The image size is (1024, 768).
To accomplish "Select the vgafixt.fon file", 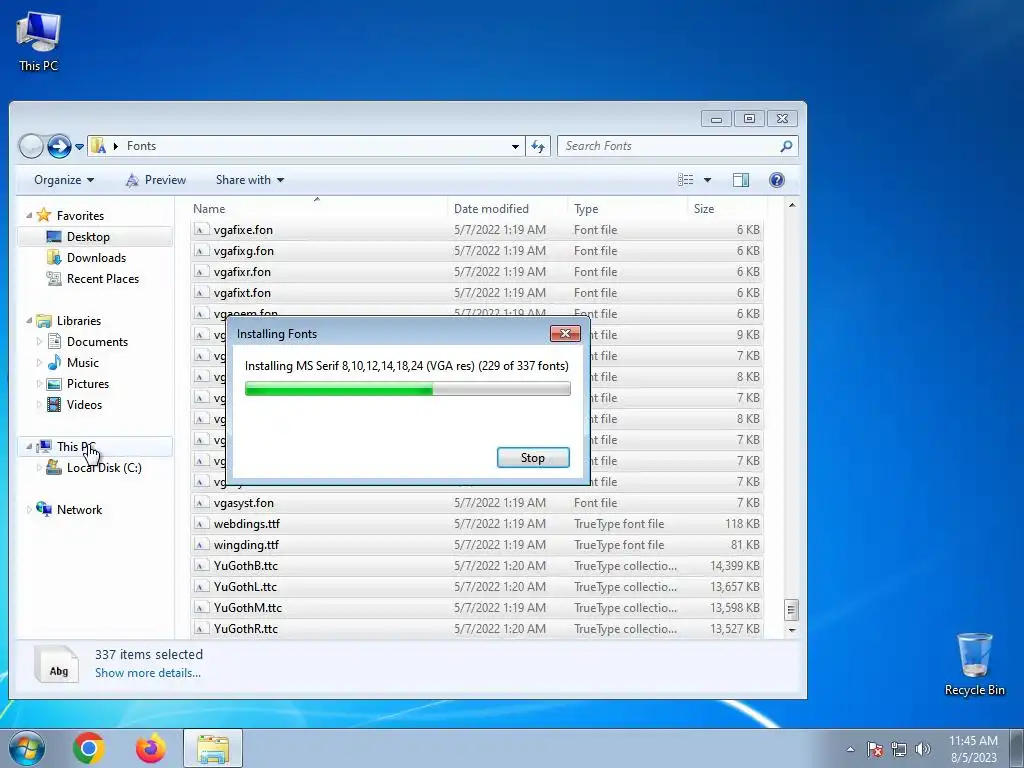I will pyautogui.click(x=477, y=293).
